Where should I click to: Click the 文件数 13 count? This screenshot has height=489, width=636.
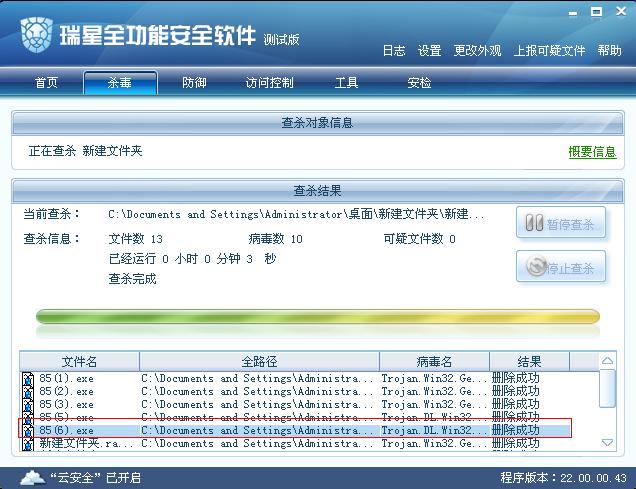[x=135, y=239]
